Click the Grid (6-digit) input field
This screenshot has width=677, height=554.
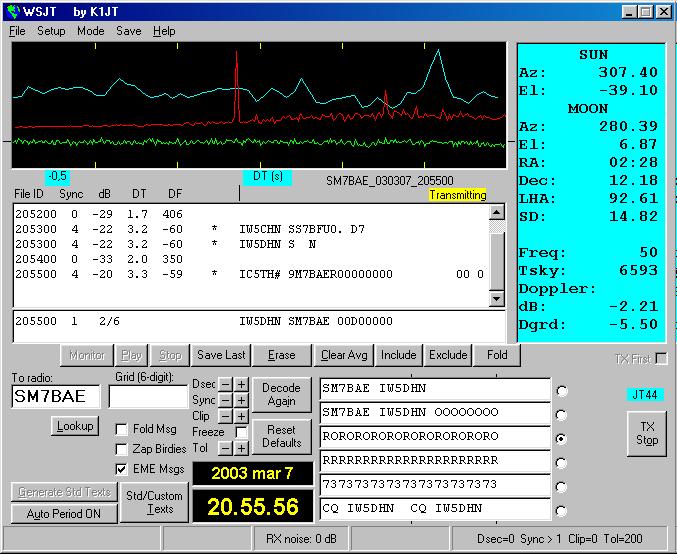[149, 396]
